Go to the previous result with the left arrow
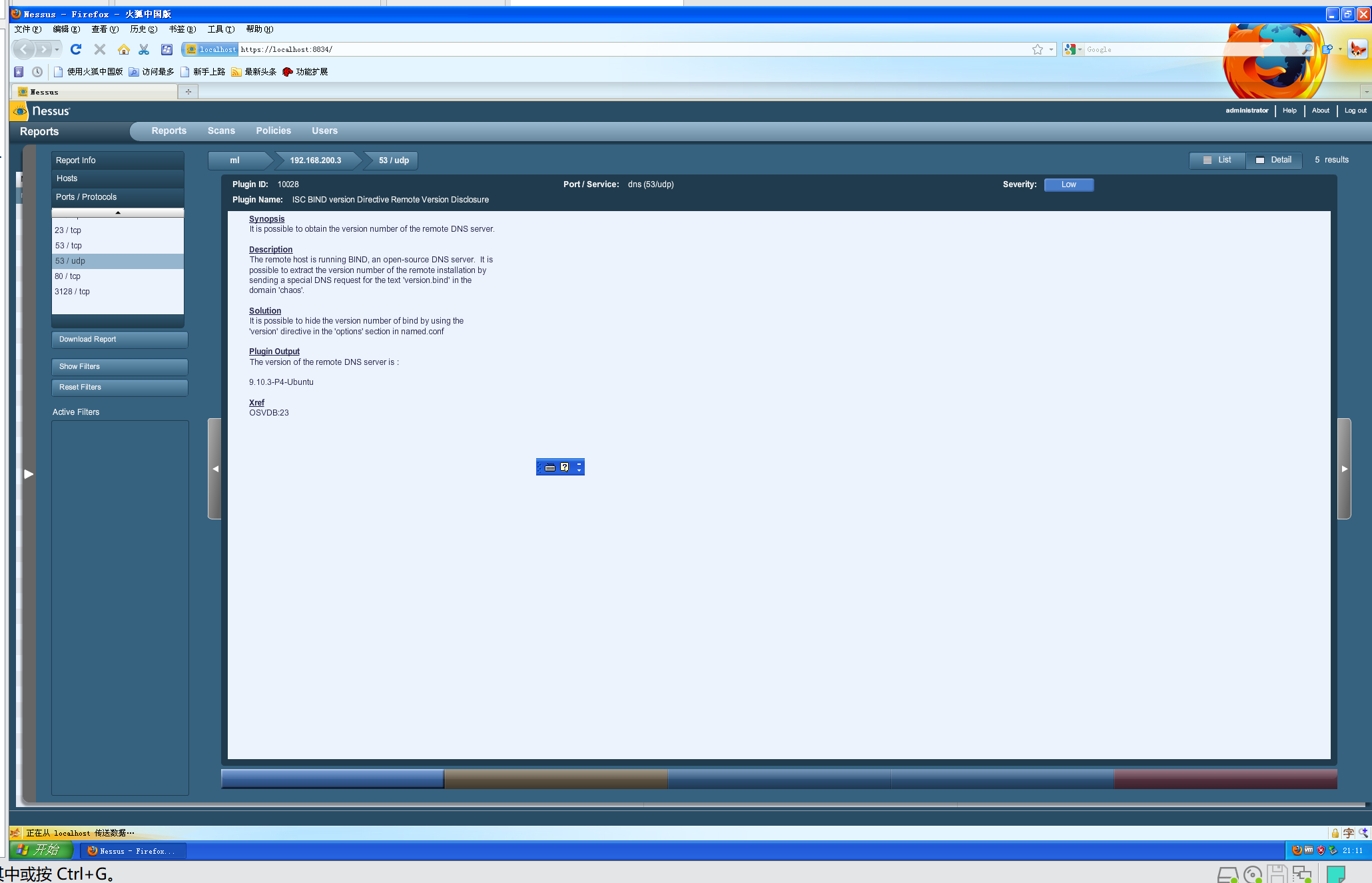The image size is (1372, 883). 214,469
